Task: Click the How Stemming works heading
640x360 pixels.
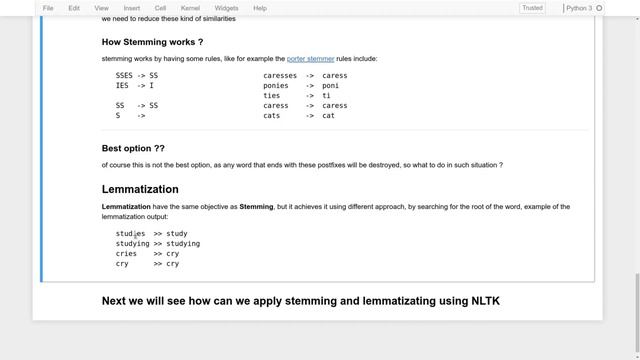Action: click(152, 42)
